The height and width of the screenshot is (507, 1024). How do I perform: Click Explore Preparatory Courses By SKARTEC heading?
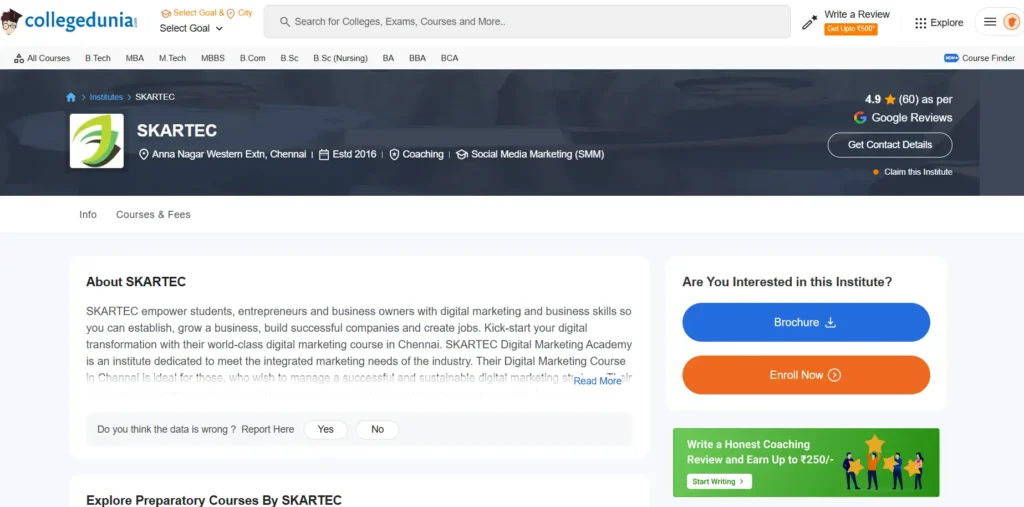[214, 500]
